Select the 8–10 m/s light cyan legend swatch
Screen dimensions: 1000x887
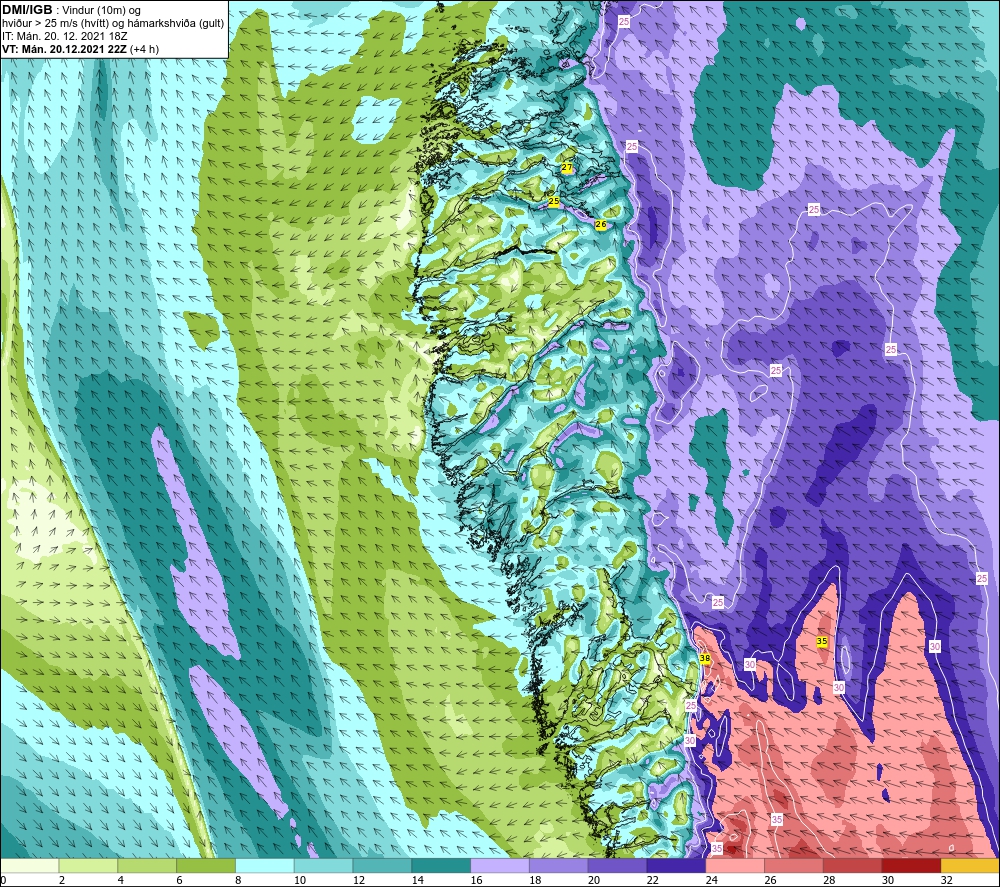click(265, 865)
